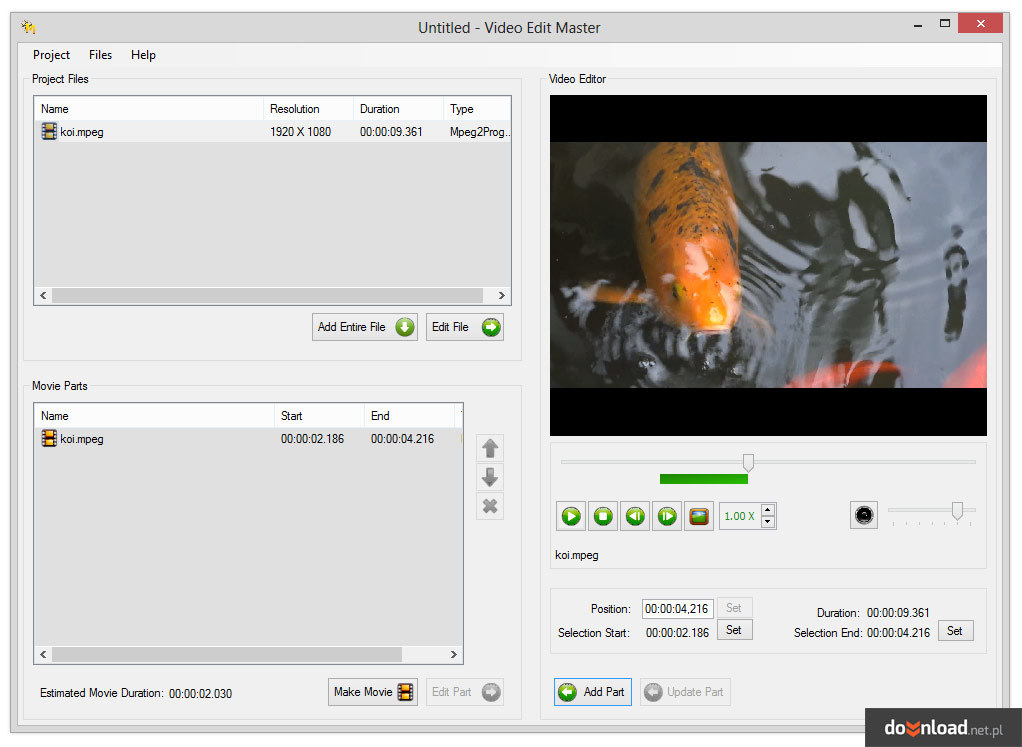The width and height of the screenshot is (1022, 747).
Task: Click the disabled Update Part button
Action: click(685, 692)
